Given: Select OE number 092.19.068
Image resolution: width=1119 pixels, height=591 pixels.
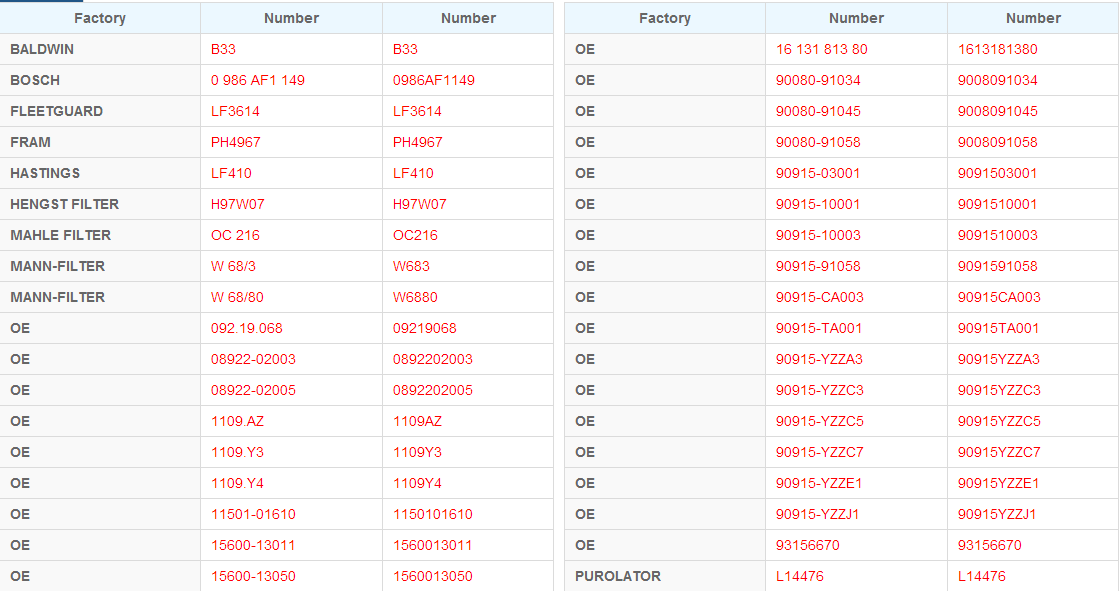Looking at the screenshot, I should 246,328.
